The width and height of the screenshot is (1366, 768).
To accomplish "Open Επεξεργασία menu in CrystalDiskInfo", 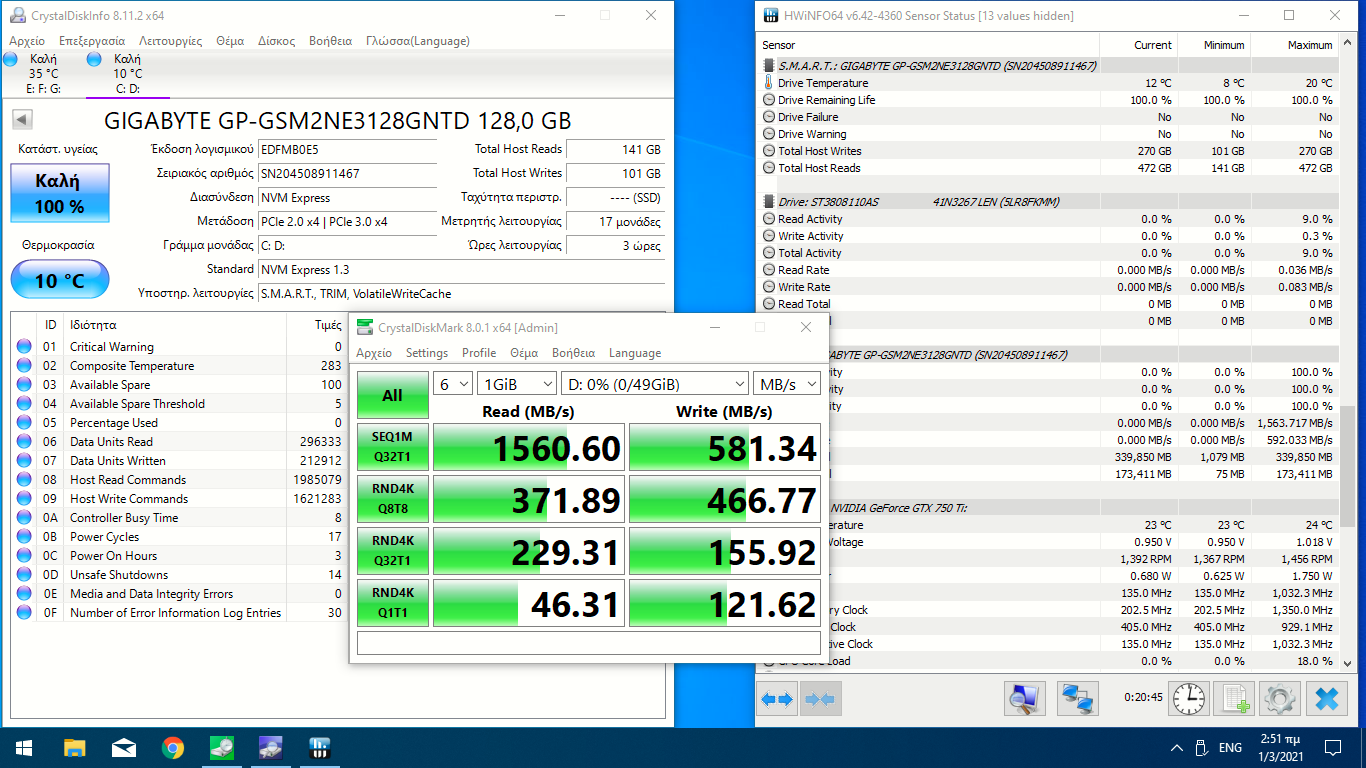I will click(x=92, y=41).
